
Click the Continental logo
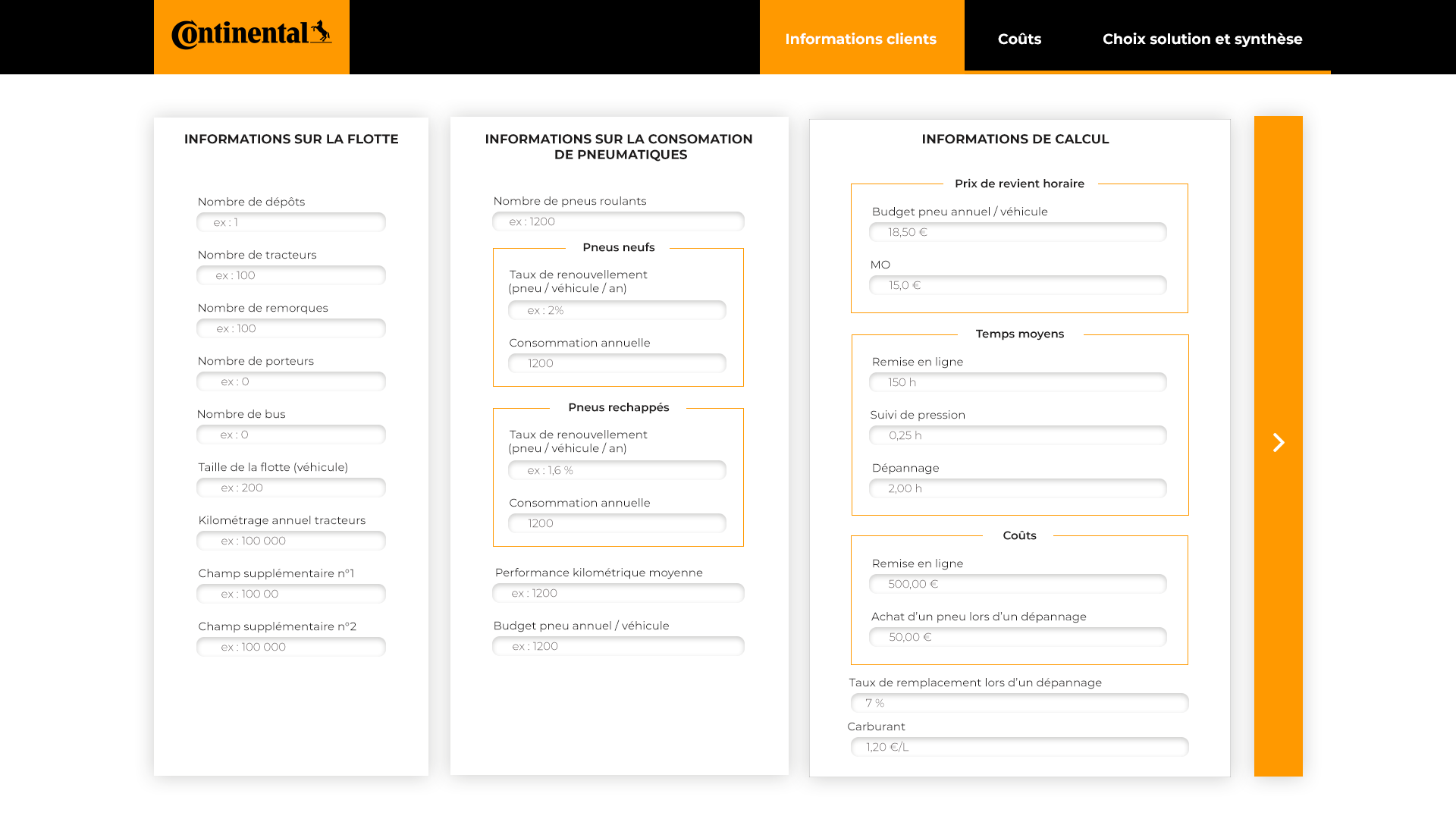251,36
